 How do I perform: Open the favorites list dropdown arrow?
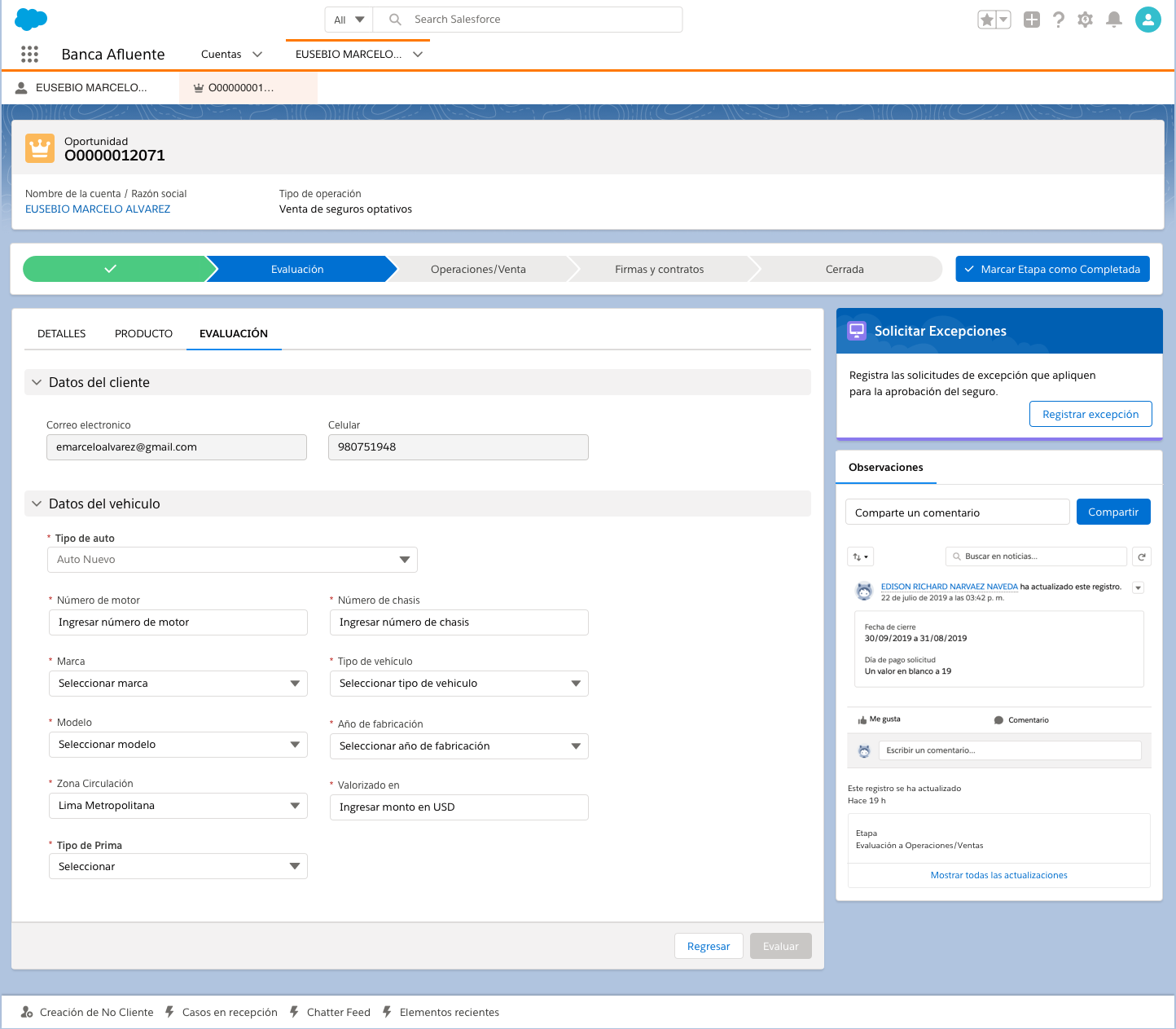[1003, 20]
